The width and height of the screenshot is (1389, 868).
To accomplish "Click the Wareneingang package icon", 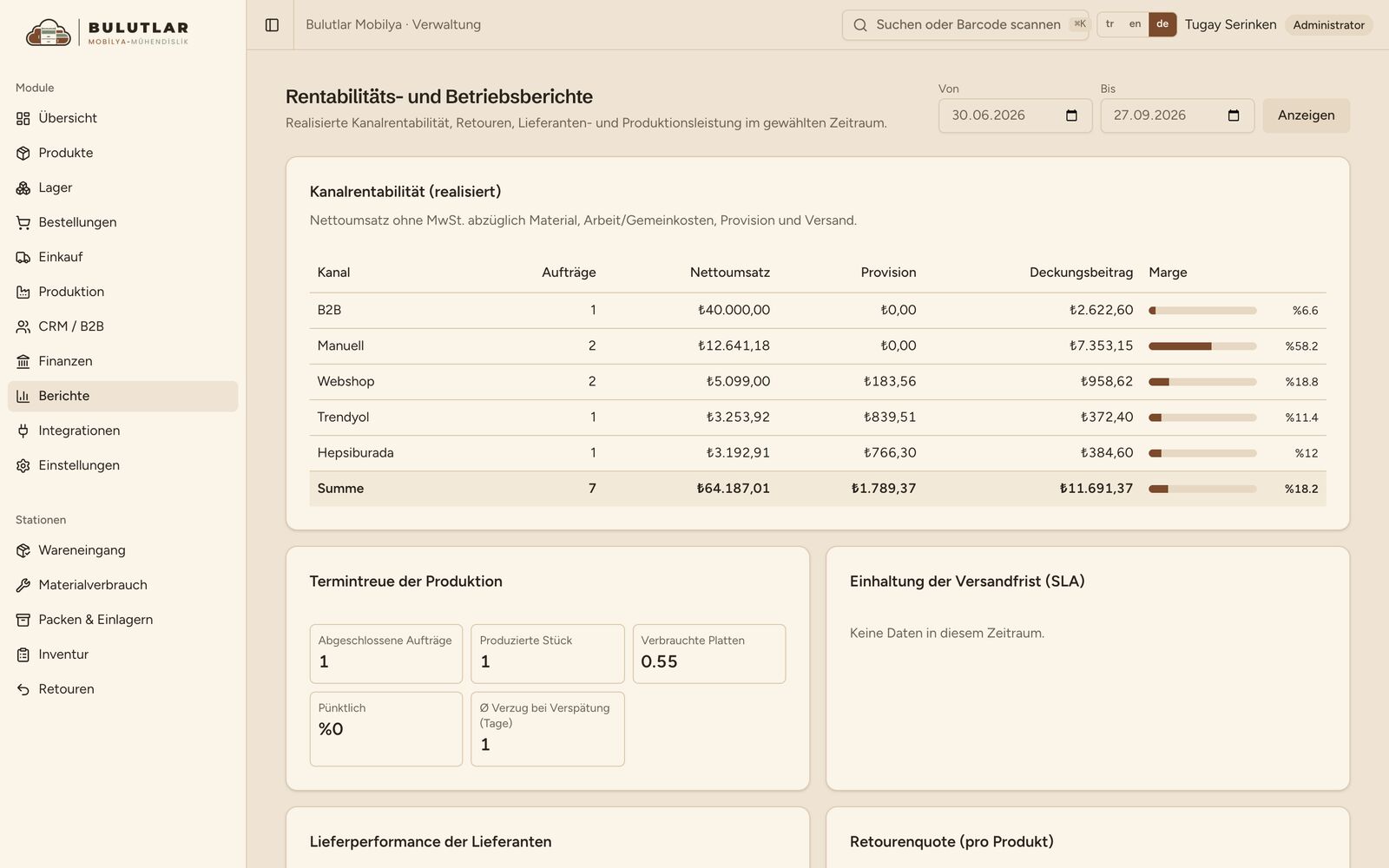I will click(x=23, y=550).
